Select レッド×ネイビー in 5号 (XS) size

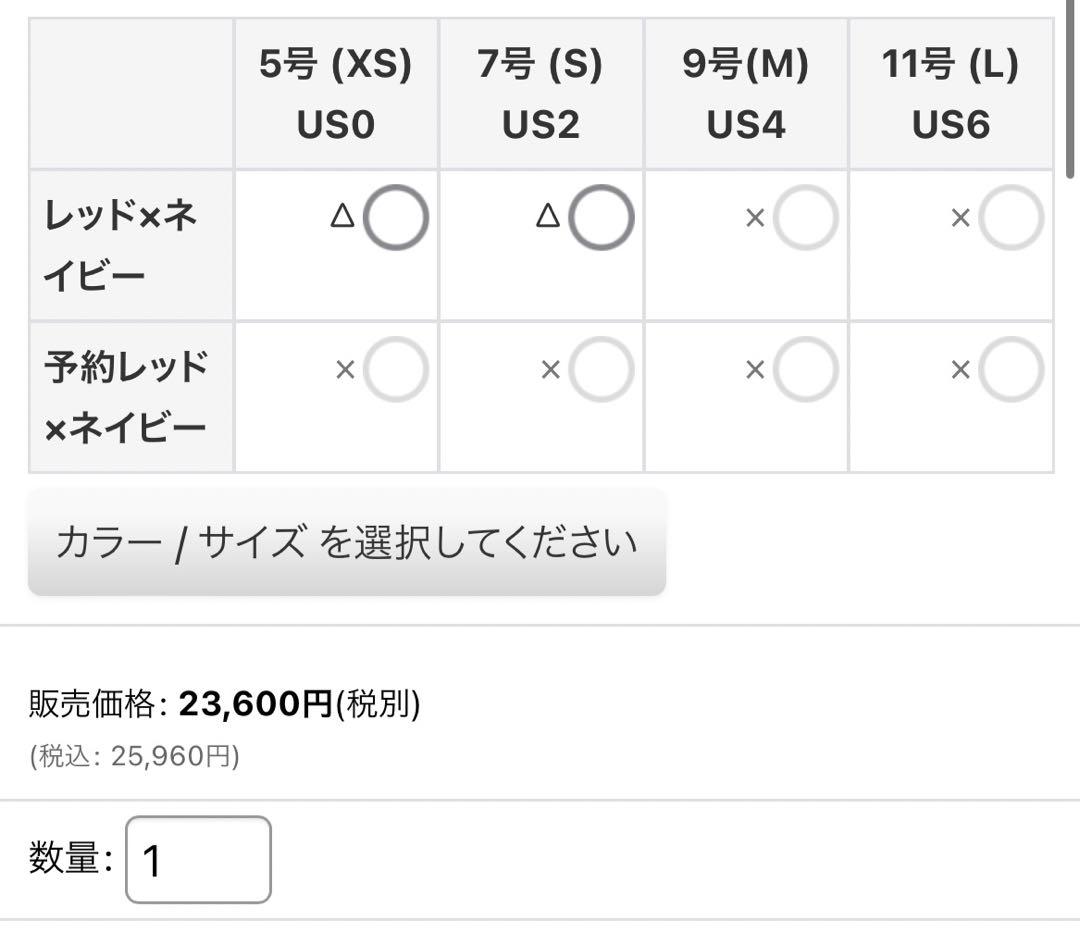(x=395, y=217)
